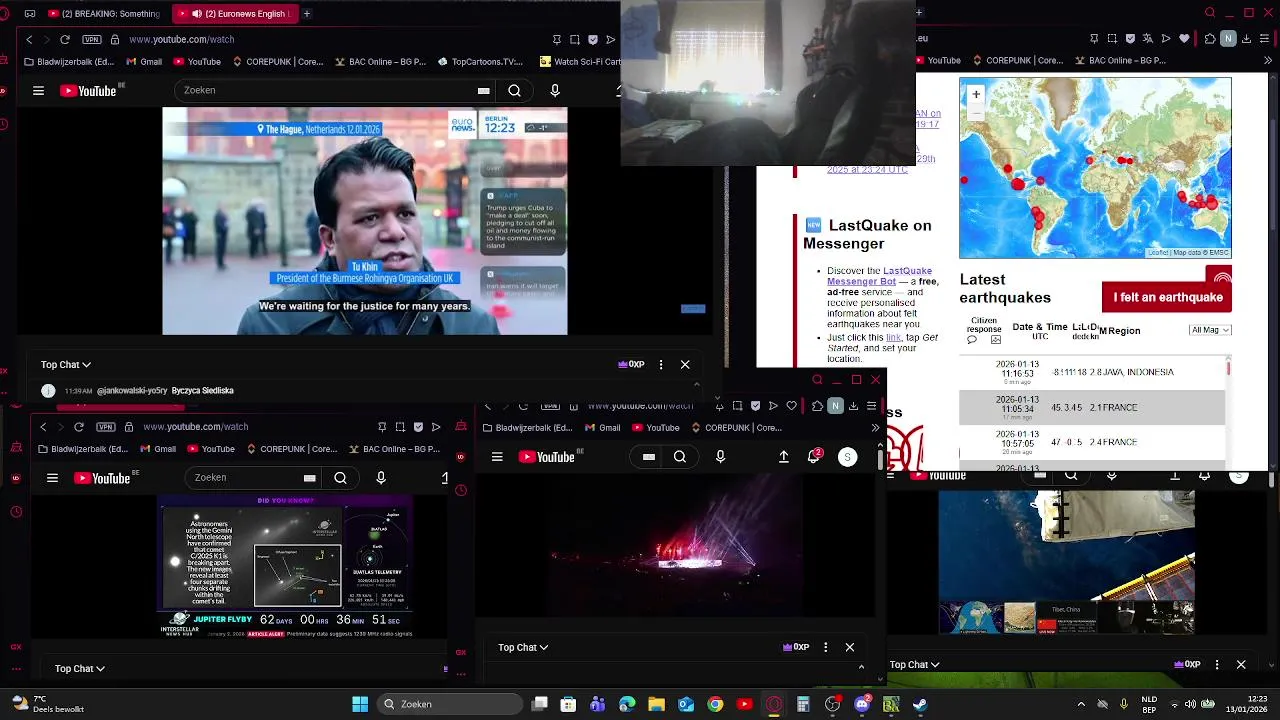Expand bookmark overflow chevrons in concert window

875,428
